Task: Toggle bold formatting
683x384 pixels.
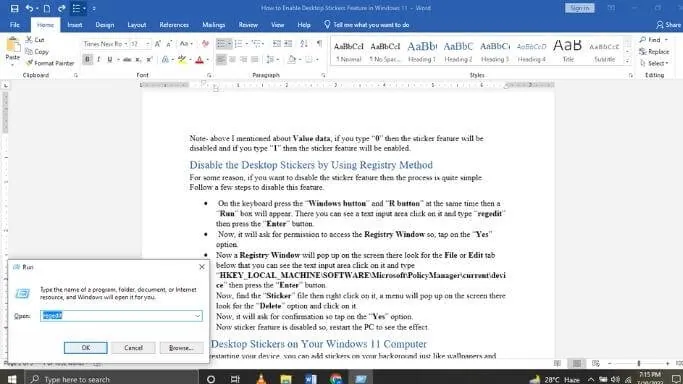Action: (x=87, y=59)
